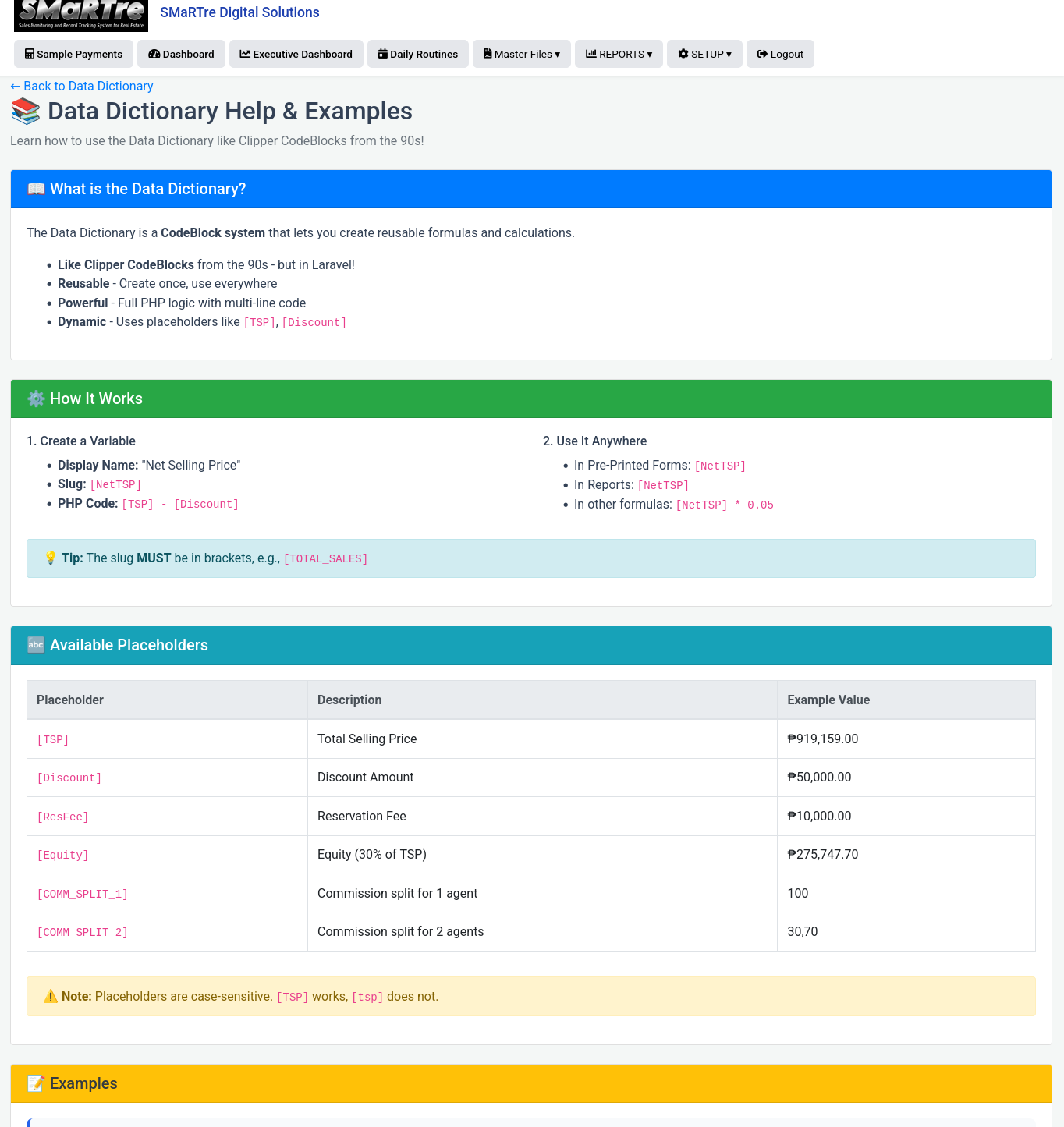
Task: Click the [TOTAL_SALES] code in the Tip
Action: [x=325, y=558]
